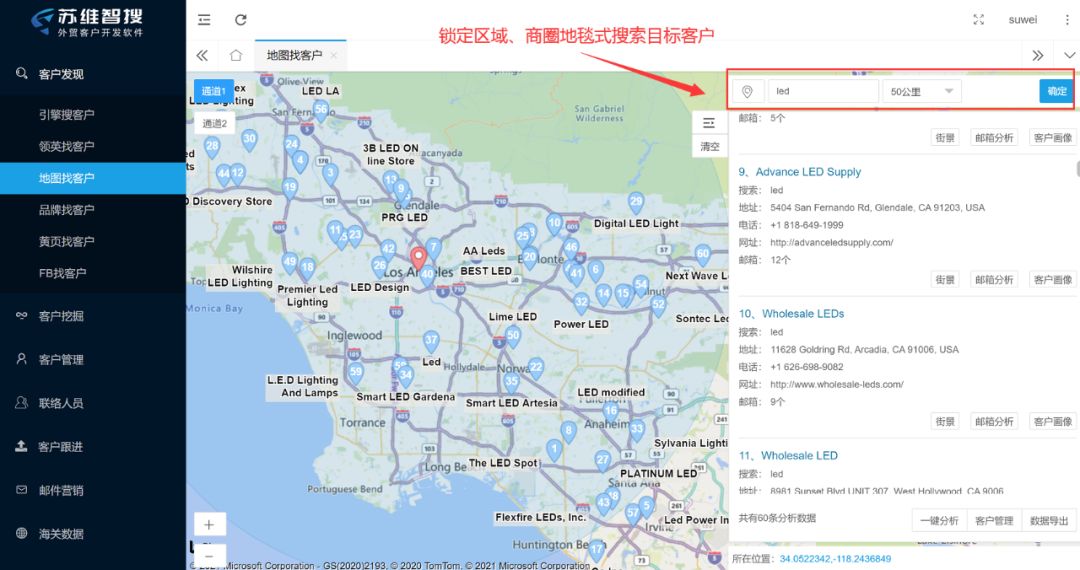This screenshot has height=570, width=1080.
Task: Close the 地图找客户 tab
Action: 334,55
